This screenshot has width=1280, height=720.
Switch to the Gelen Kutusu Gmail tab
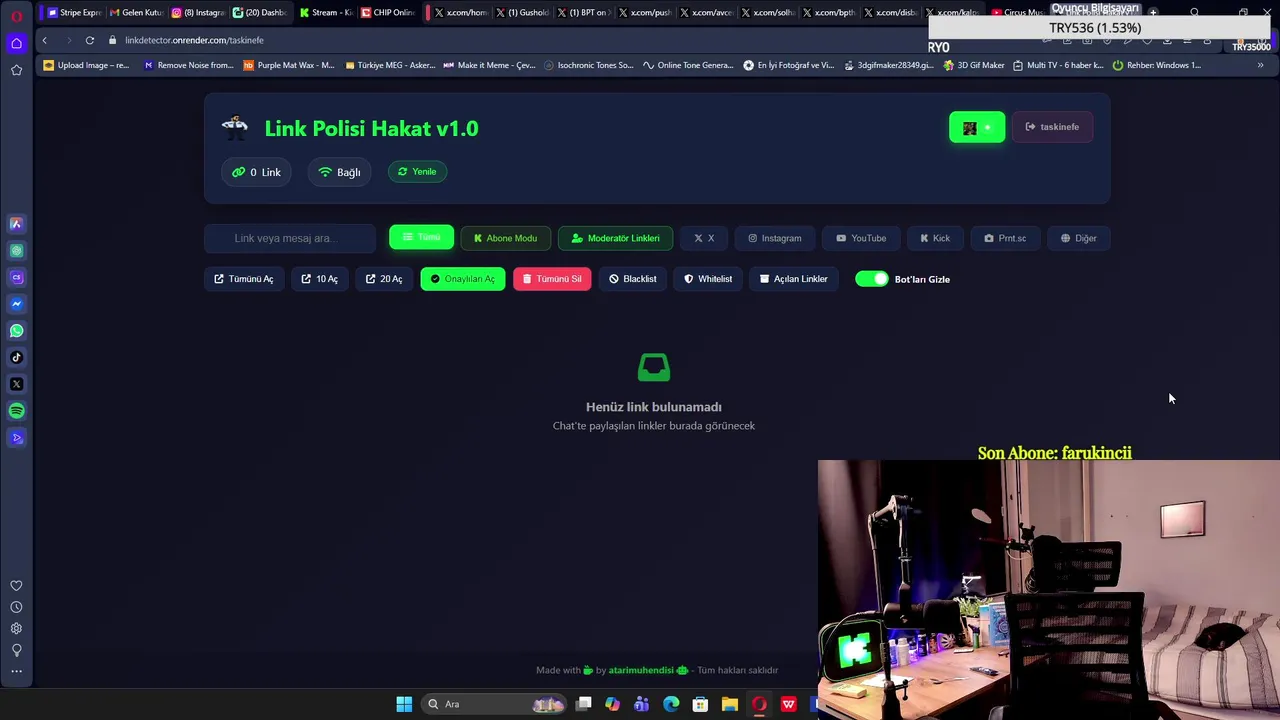137,12
